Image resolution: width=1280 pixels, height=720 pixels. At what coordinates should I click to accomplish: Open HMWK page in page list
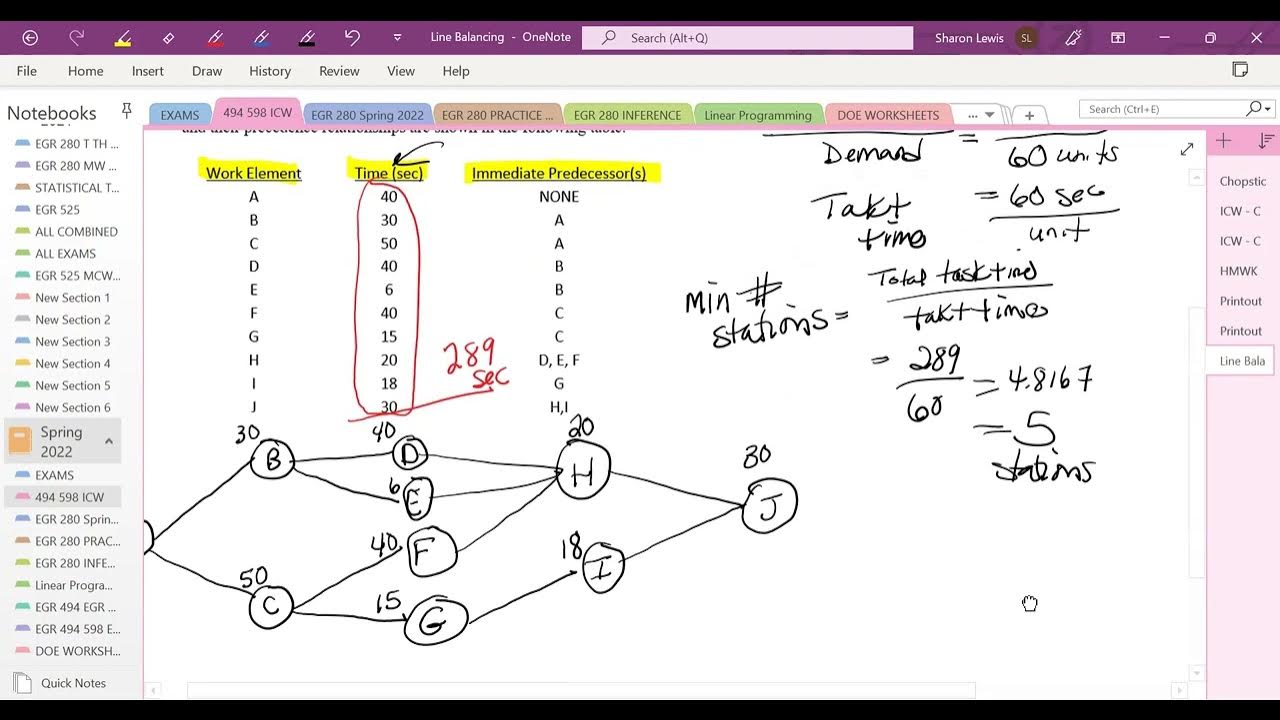1239,271
